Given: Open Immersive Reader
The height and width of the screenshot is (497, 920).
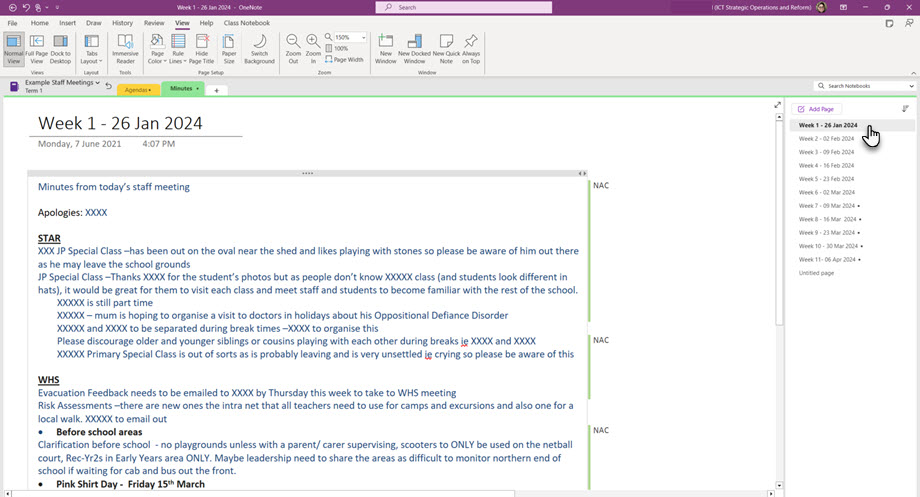Looking at the screenshot, I should (125, 49).
